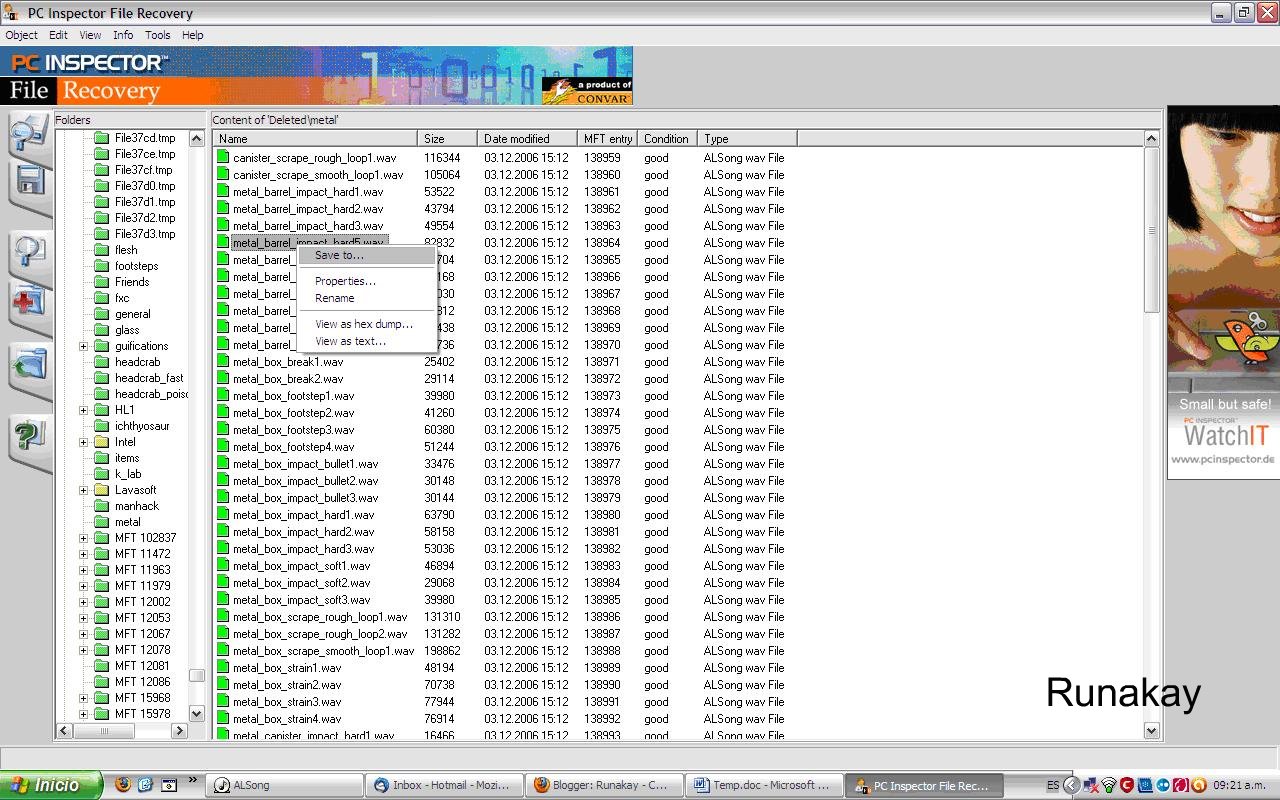Open www.pcinspector.de link in ad
The image size is (1280, 800).
pyautogui.click(x=1223, y=460)
